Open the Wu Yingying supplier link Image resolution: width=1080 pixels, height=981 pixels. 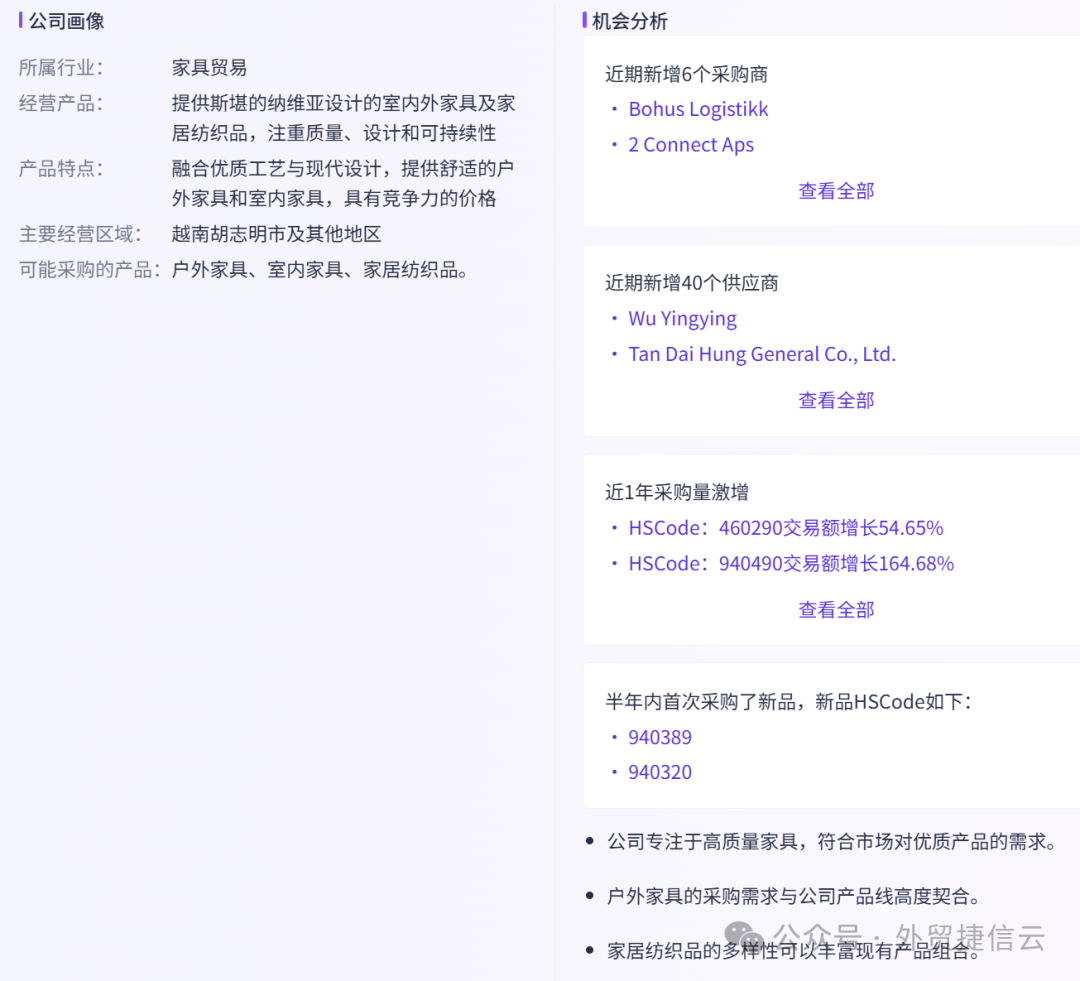(x=682, y=318)
